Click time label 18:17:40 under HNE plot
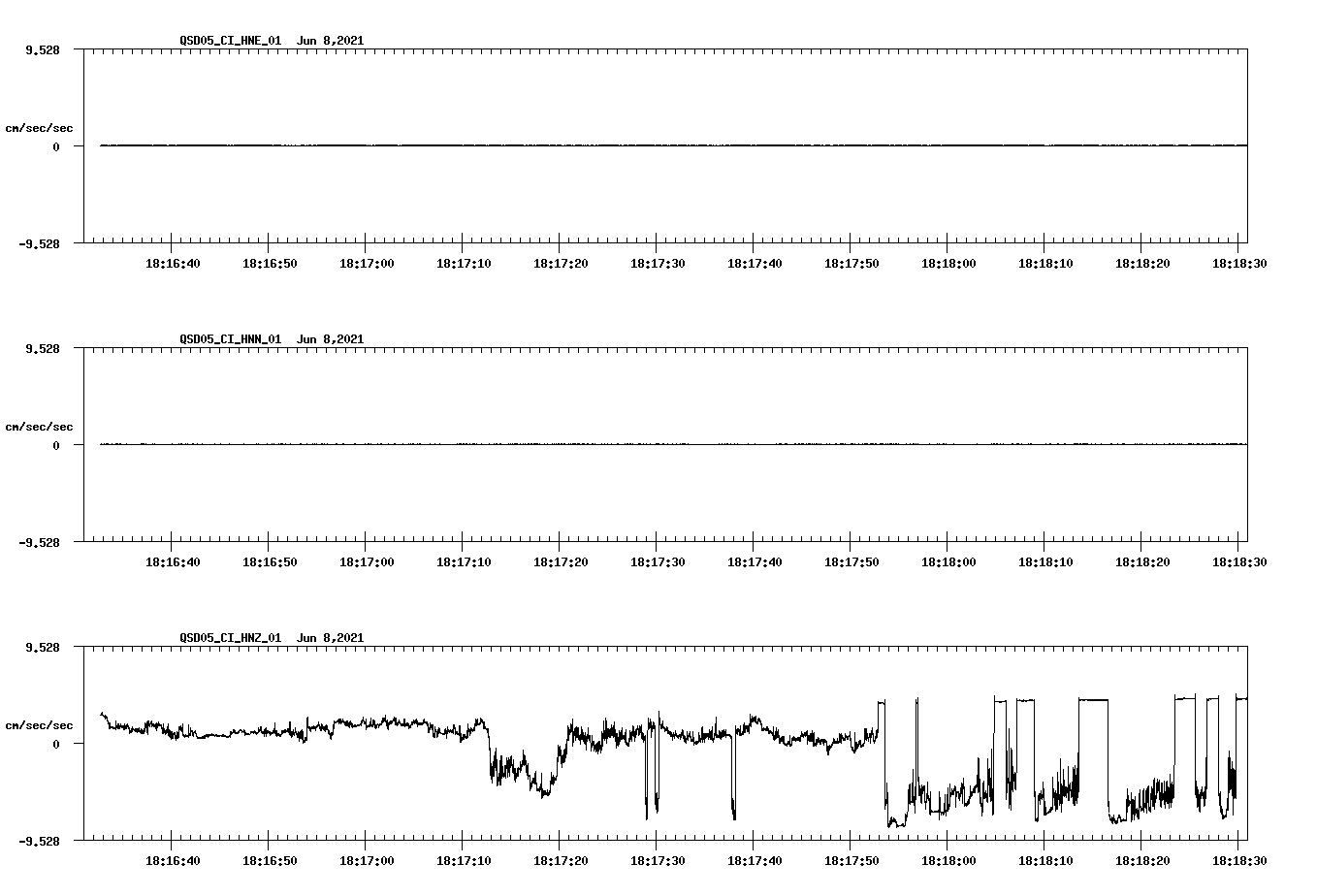This screenshot has width=1317, height=896. [x=755, y=264]
